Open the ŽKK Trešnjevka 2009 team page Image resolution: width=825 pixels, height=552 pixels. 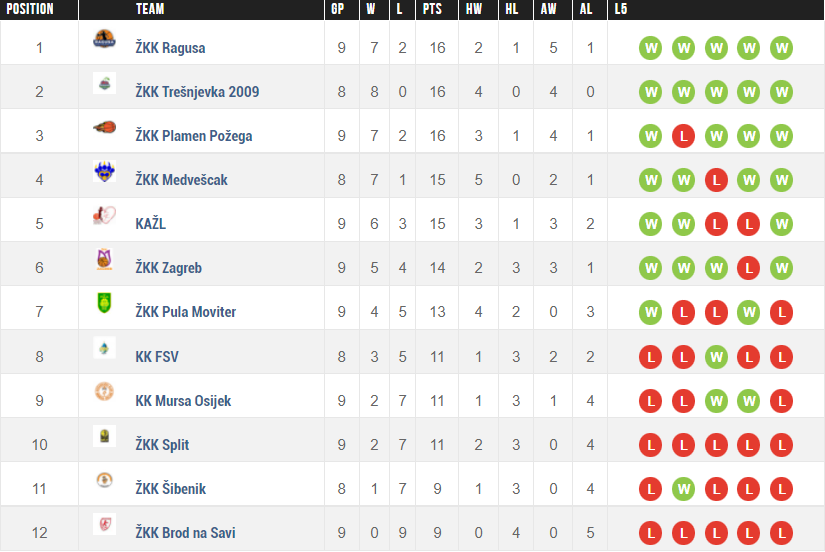[x=197, y=92]
